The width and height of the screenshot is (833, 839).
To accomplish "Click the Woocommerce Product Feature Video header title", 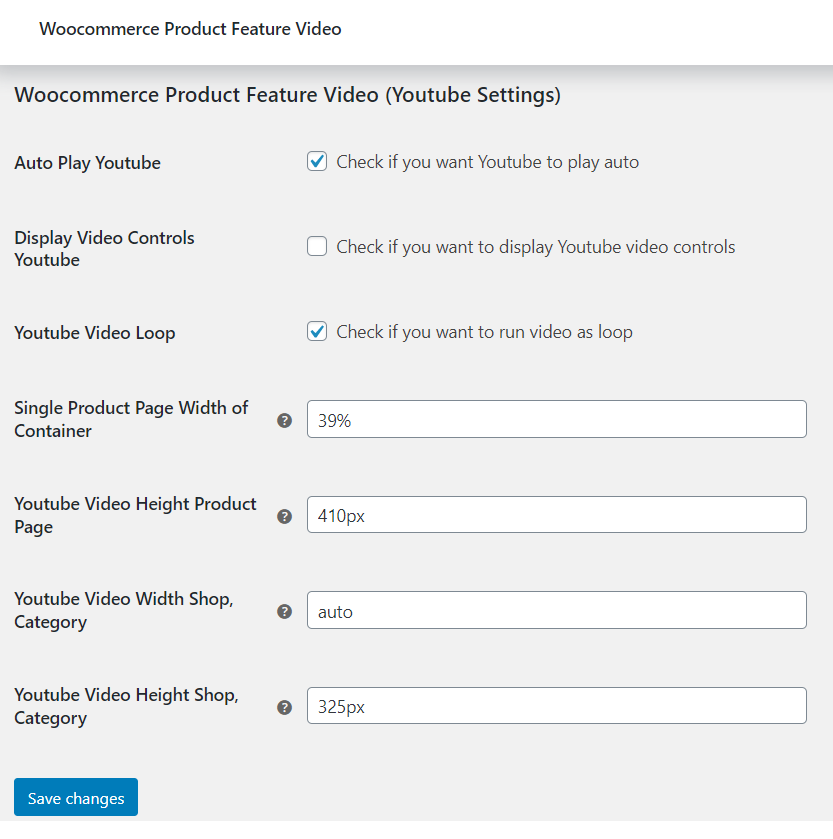I will coord(190,29).
